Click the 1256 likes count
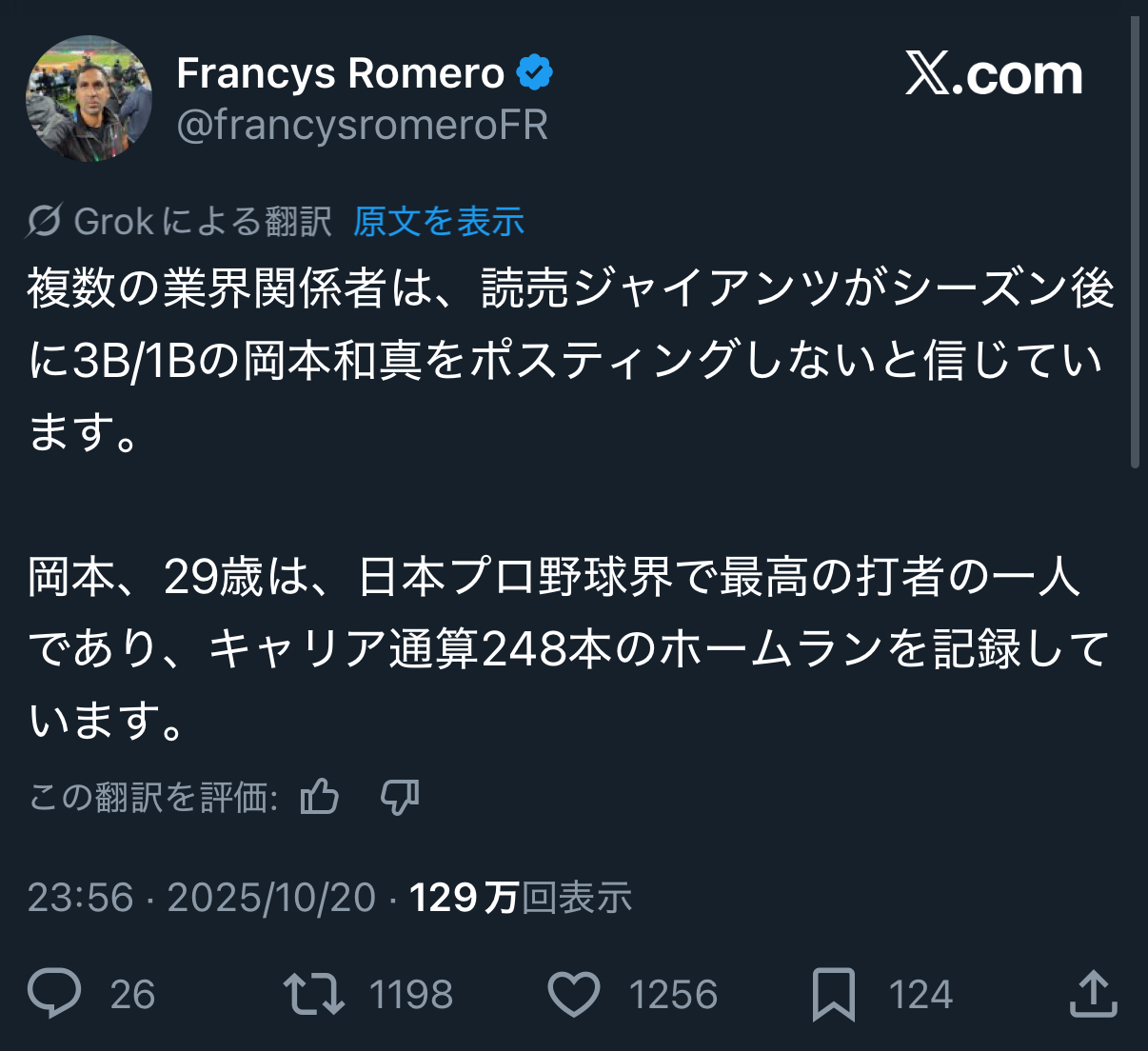 (672, 995)
